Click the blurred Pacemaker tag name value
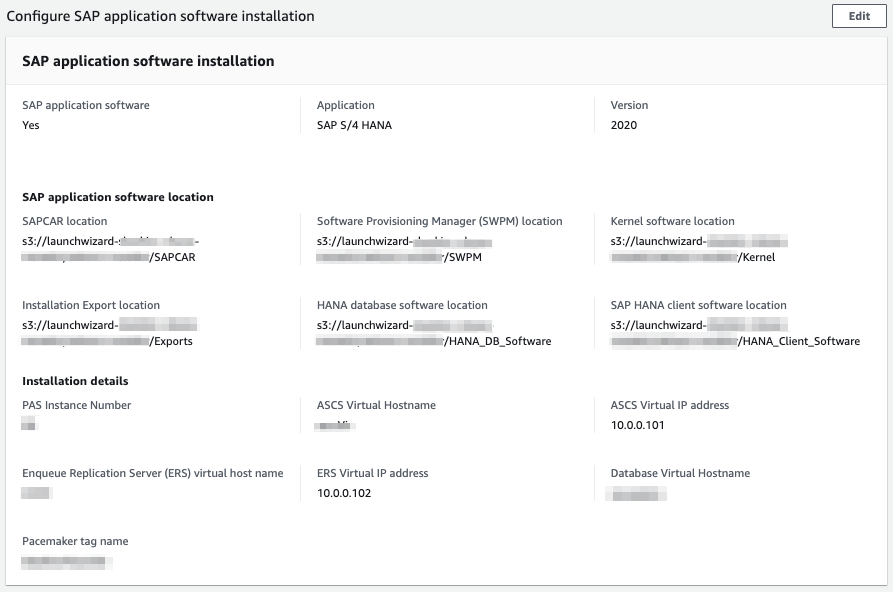 (66, 561)
